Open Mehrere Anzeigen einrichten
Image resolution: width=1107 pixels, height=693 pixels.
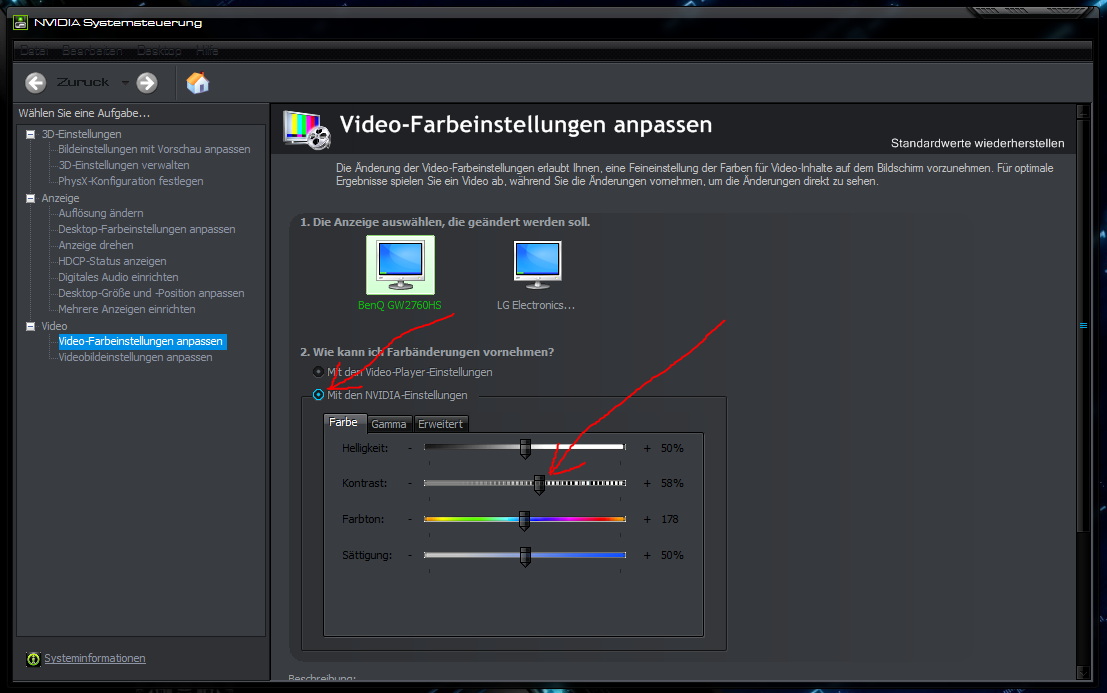126,309
